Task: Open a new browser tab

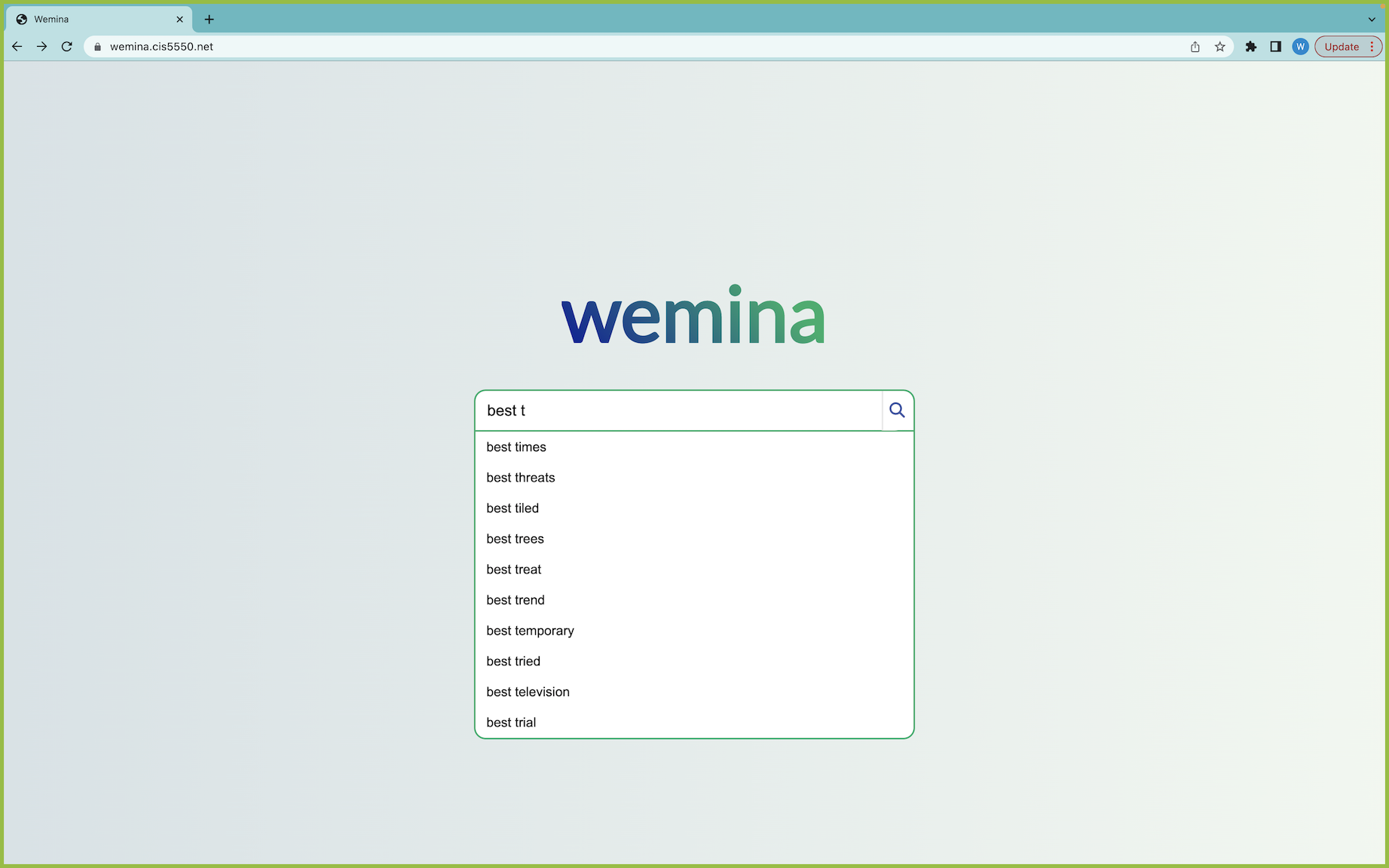Action: click(210, 20)
